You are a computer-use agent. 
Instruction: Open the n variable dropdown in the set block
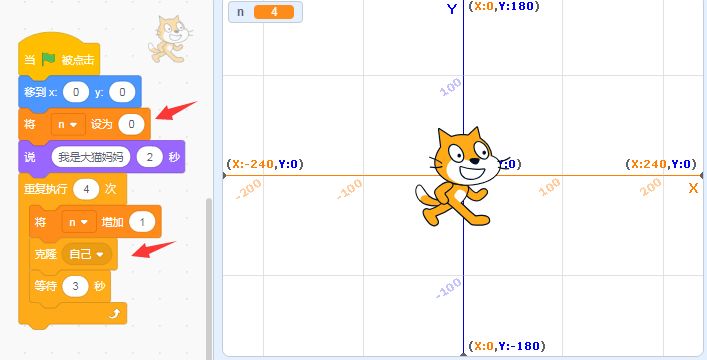pos(68,124)
